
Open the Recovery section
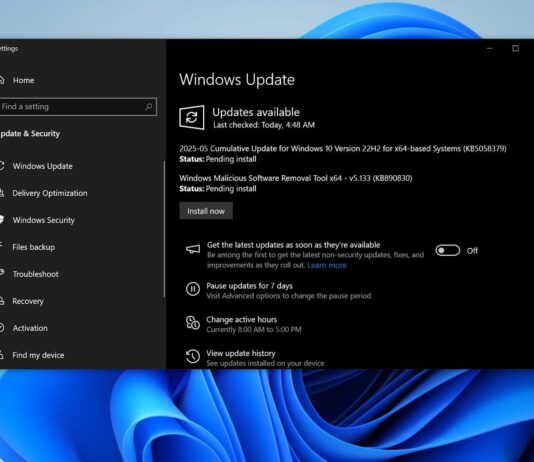pyautogui.click(x=28, y=301)
